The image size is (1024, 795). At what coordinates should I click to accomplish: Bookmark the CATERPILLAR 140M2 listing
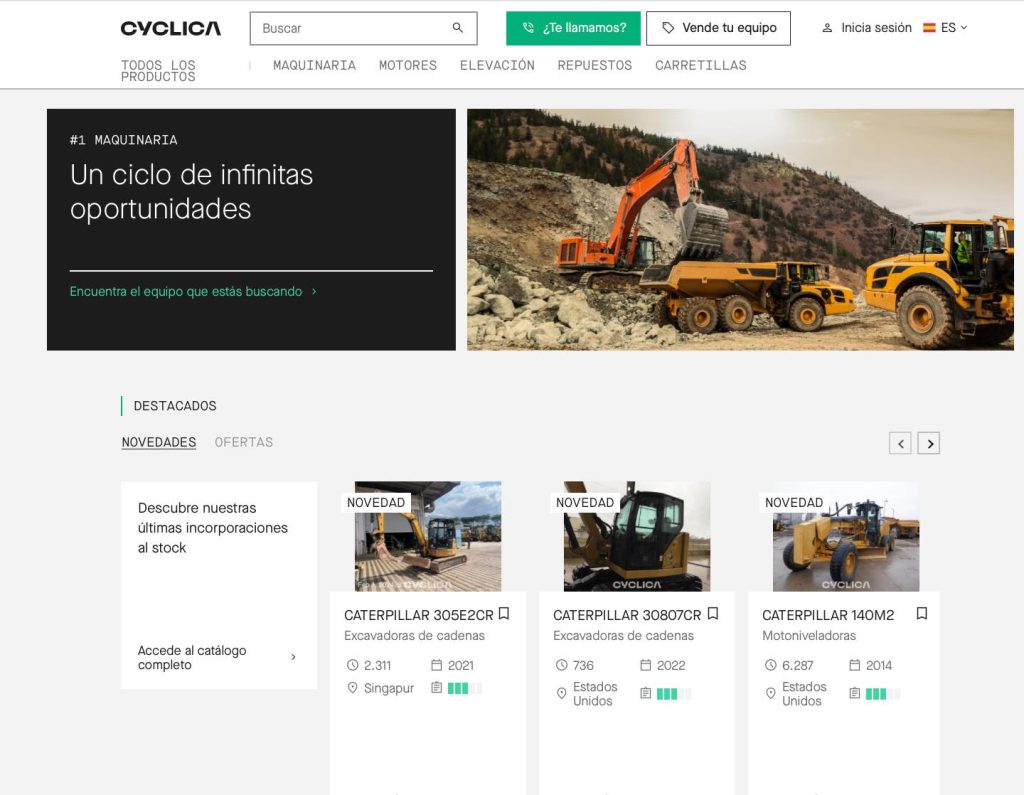(x=921, y=613)
